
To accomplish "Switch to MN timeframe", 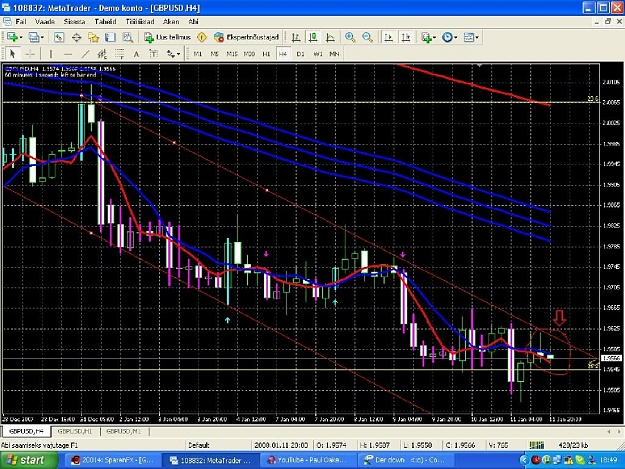I will pyautogui.click(x=334, y=54).
